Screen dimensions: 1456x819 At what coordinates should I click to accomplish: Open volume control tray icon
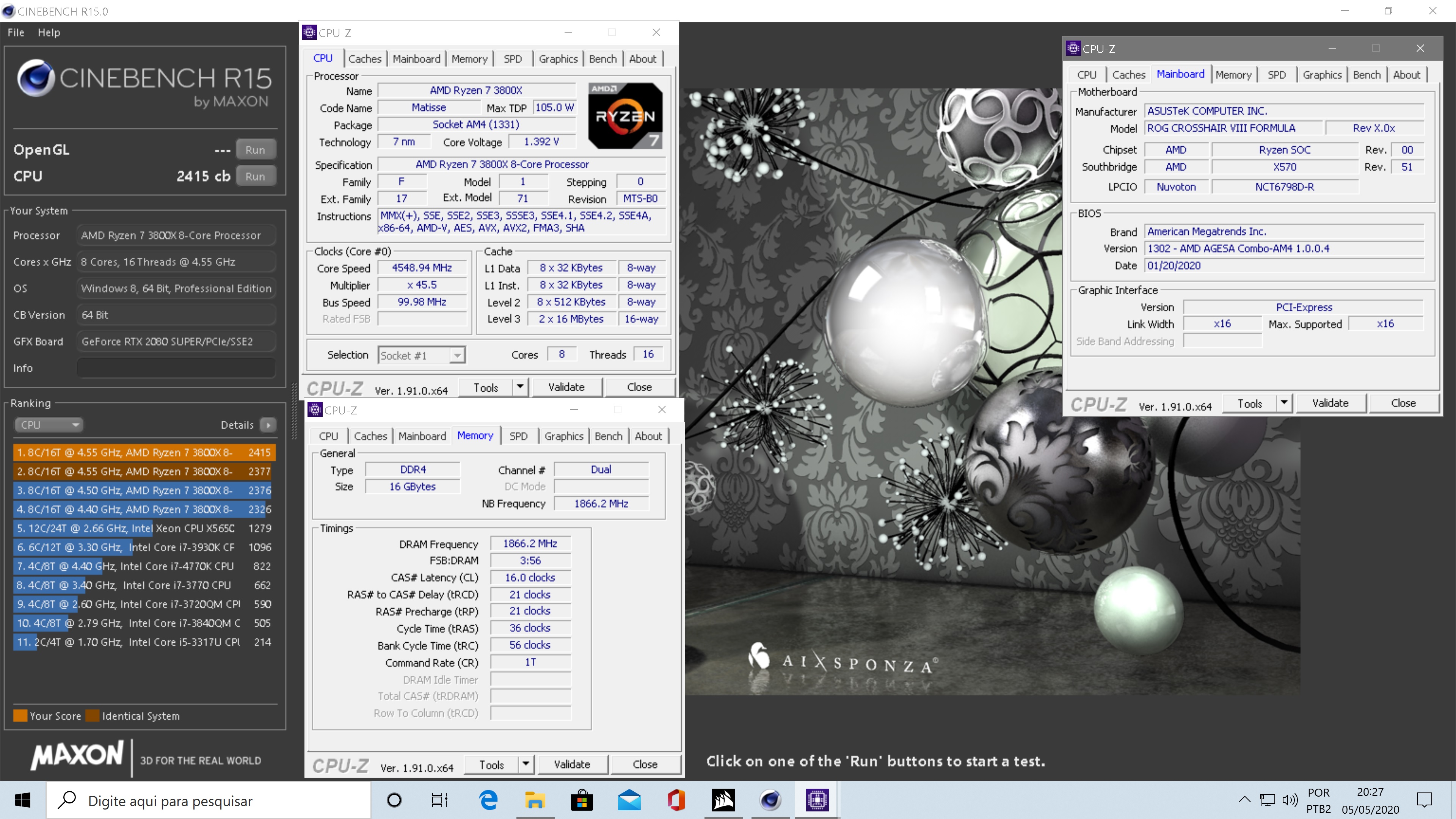(1290, 800)
